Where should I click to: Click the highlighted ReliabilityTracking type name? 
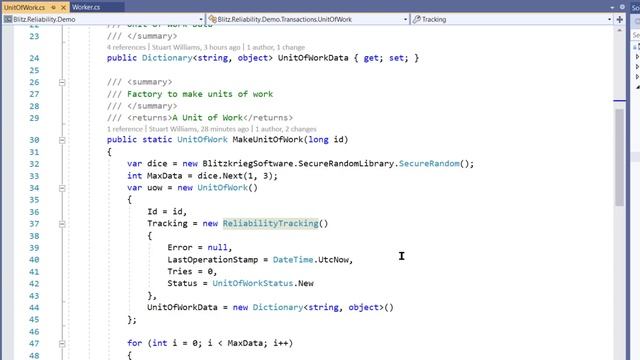pos(270,224)
